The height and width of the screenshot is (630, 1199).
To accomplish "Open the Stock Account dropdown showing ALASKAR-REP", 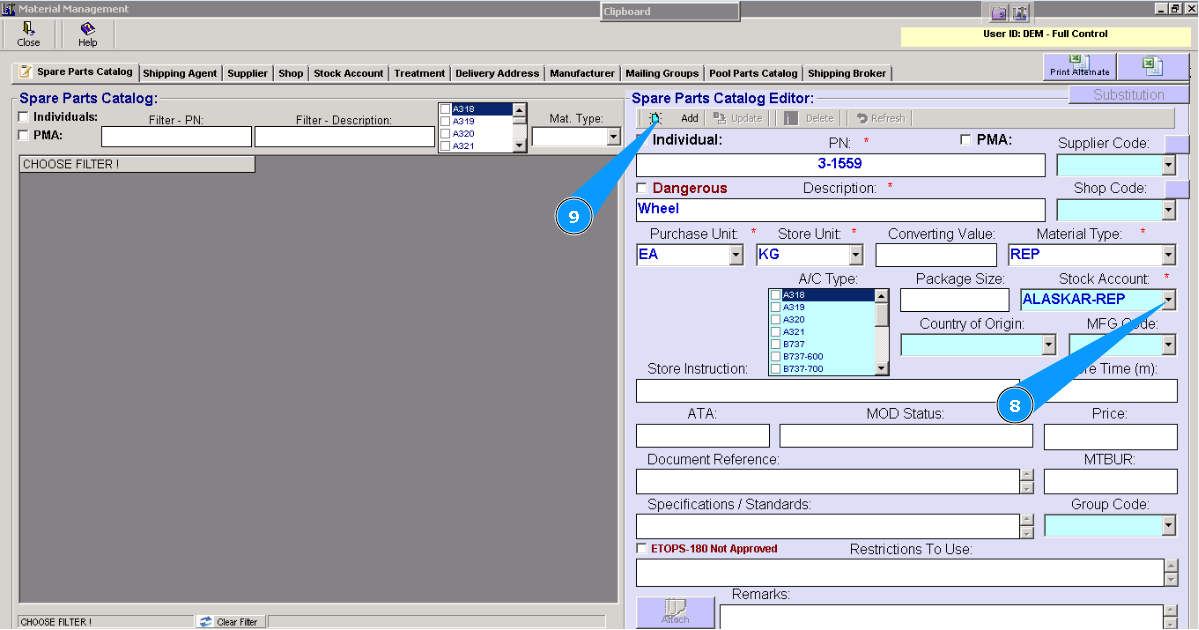I will pos(1168,300).
